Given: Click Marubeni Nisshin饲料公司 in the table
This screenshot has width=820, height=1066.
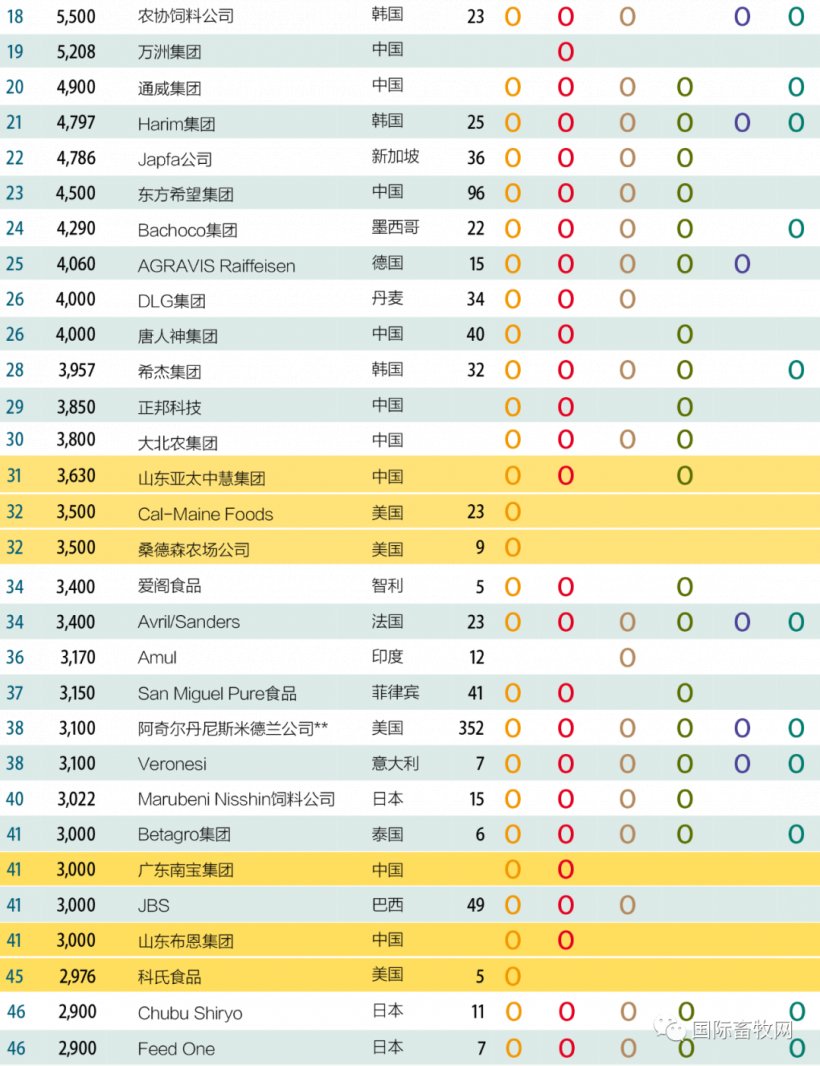Looking at the screenshot, I should (x=237, y=800).
